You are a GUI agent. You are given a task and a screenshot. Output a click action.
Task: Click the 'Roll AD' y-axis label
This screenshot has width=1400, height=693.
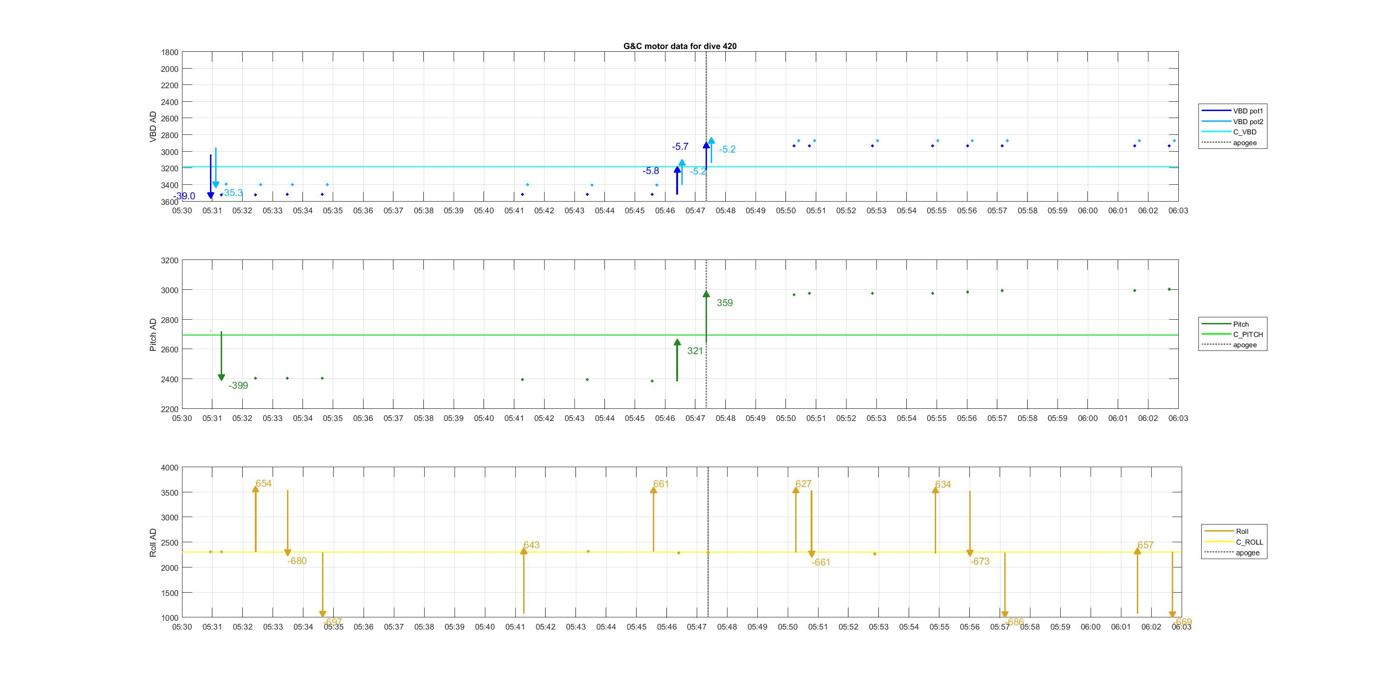click(153, 543)
